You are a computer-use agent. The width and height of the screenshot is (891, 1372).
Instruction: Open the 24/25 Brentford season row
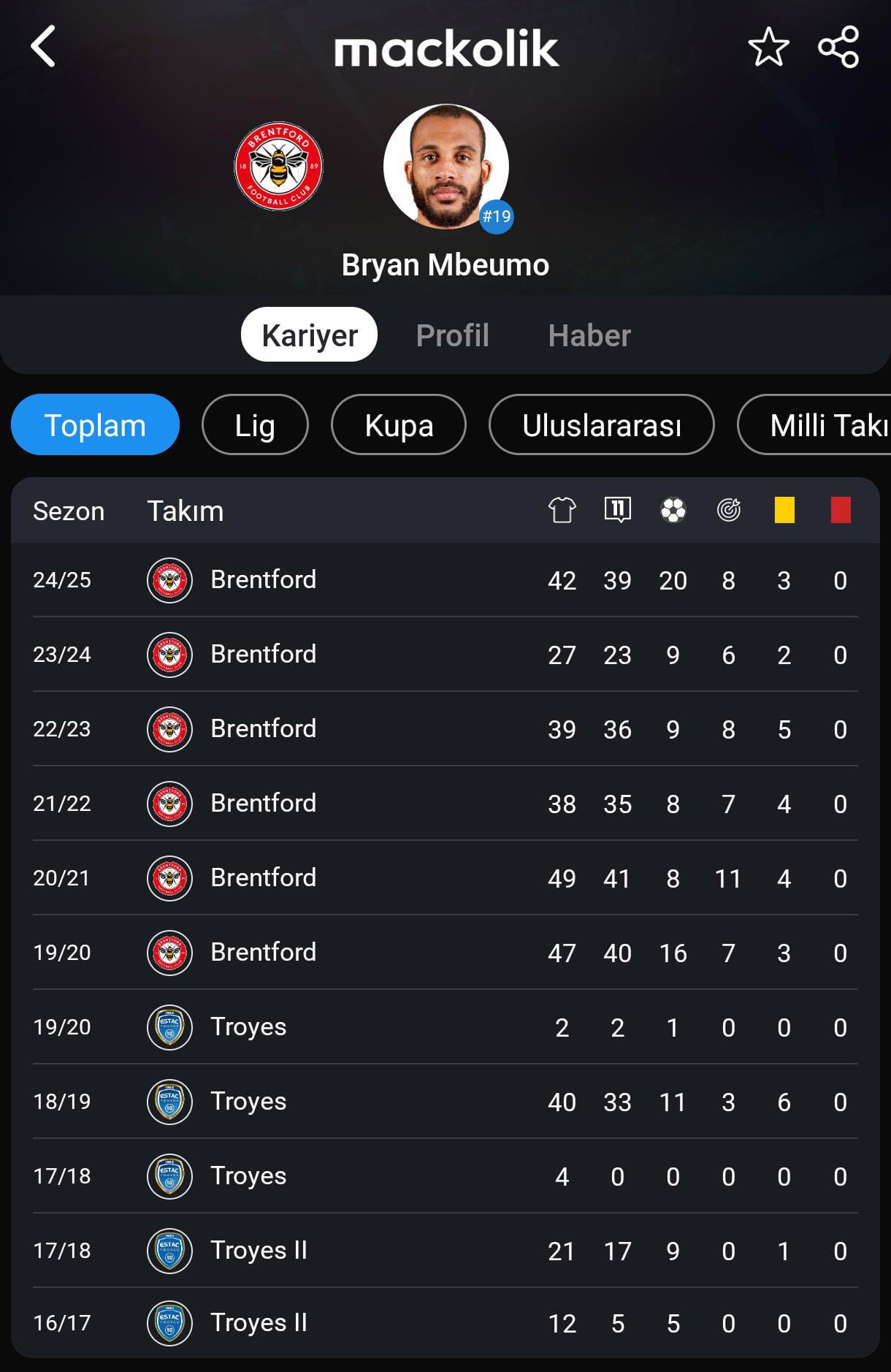pyautogui.click(x=445, y=580)
